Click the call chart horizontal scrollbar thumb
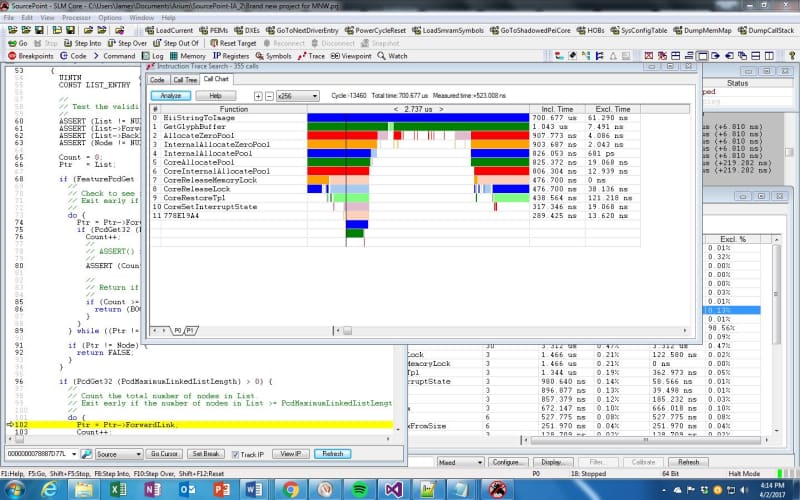This screenshot has width=800, height=500. (x=347, y=331)
